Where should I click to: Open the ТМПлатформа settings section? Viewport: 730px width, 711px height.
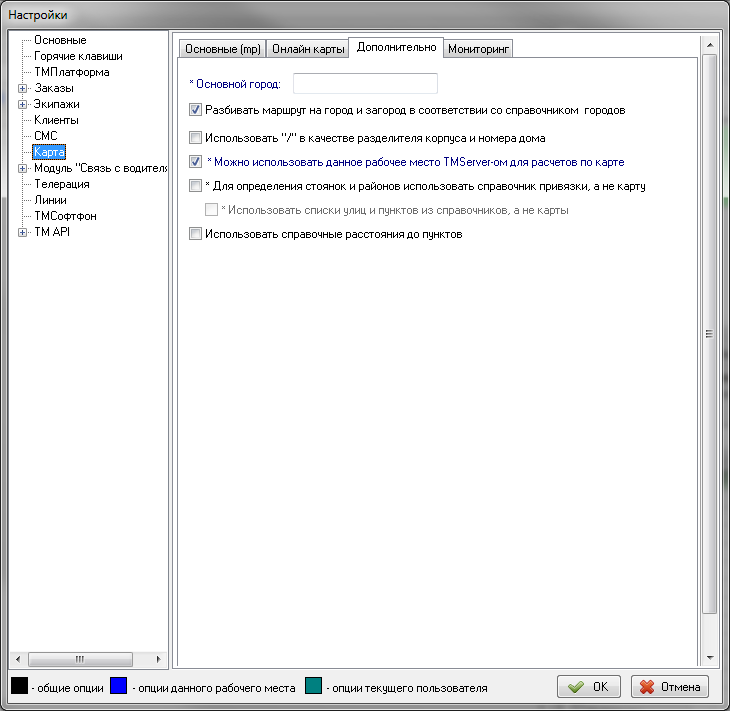(x=72, y=72)
